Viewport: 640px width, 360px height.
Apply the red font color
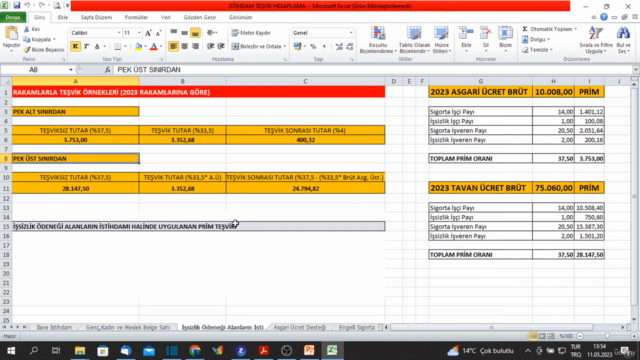[154, 47]
